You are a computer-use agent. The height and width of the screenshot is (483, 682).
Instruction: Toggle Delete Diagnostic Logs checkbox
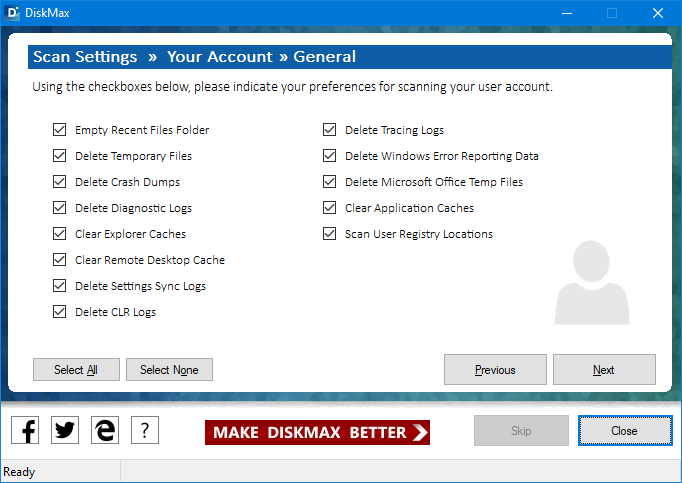tap(60, 208)
